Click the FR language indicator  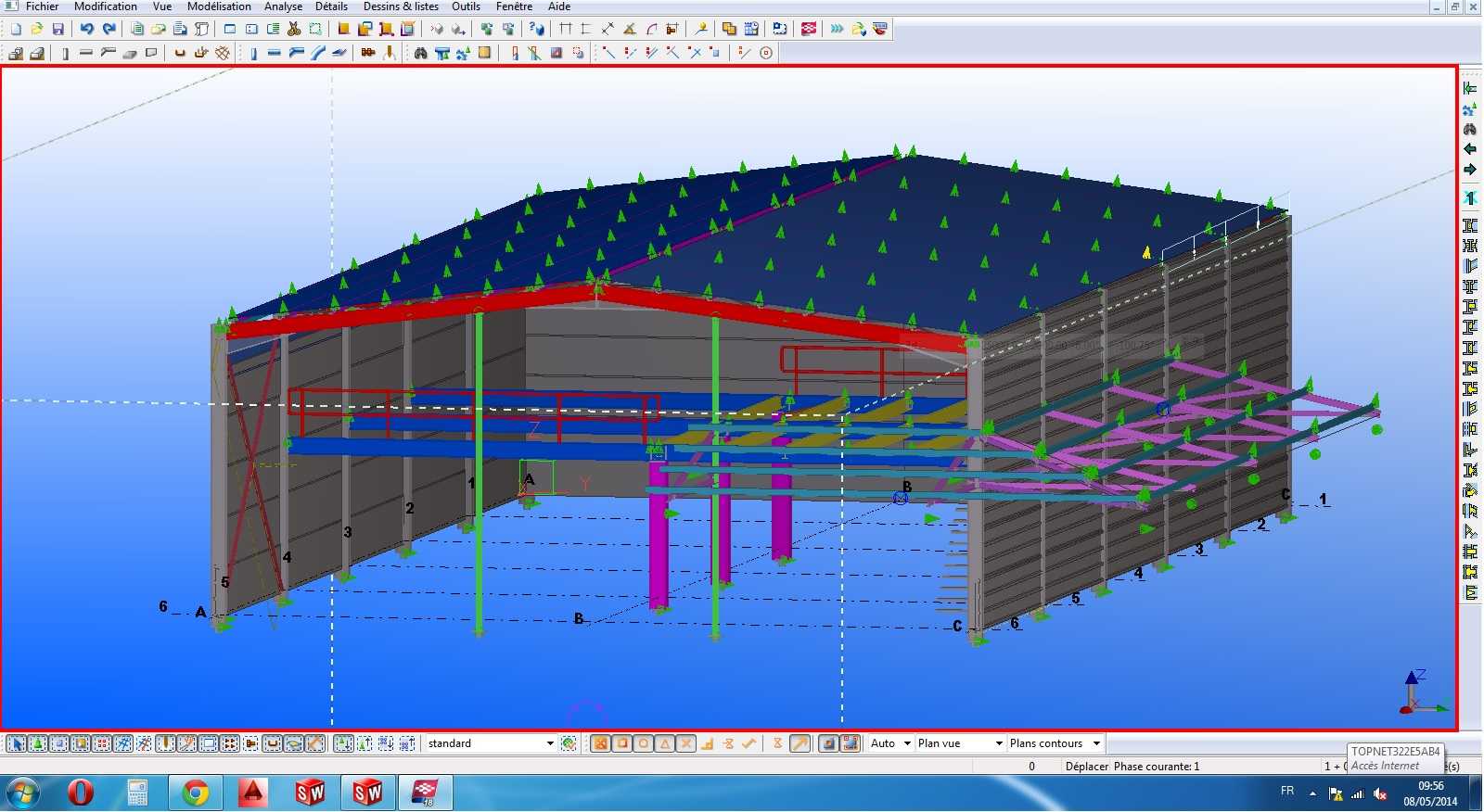(x=1287, y=791)
